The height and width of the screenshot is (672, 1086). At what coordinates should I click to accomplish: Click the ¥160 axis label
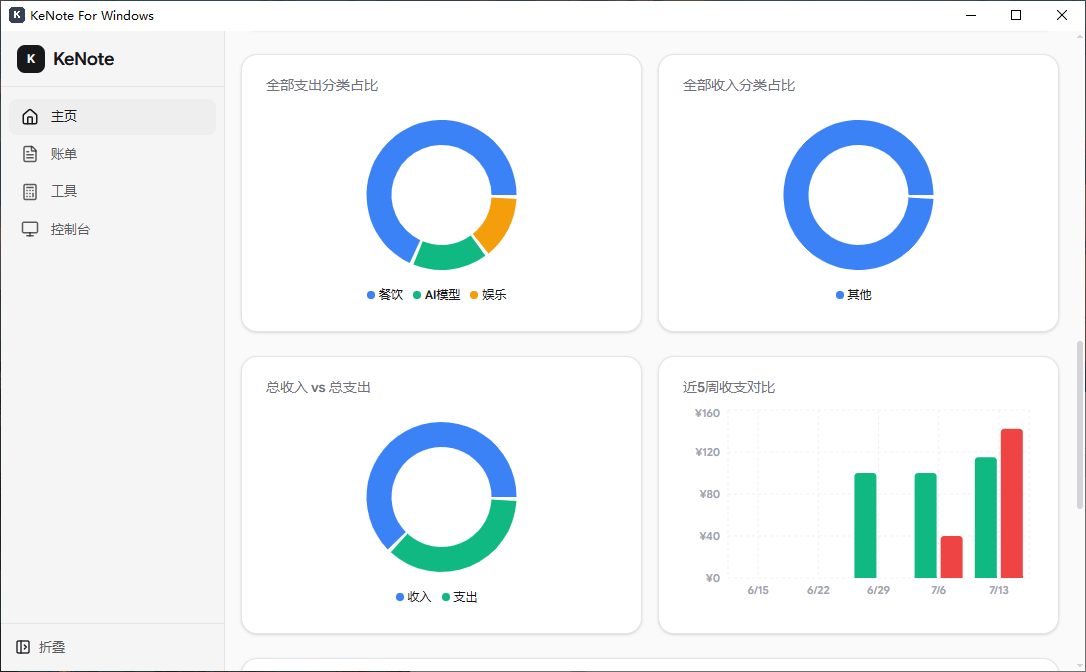(707, 413)
